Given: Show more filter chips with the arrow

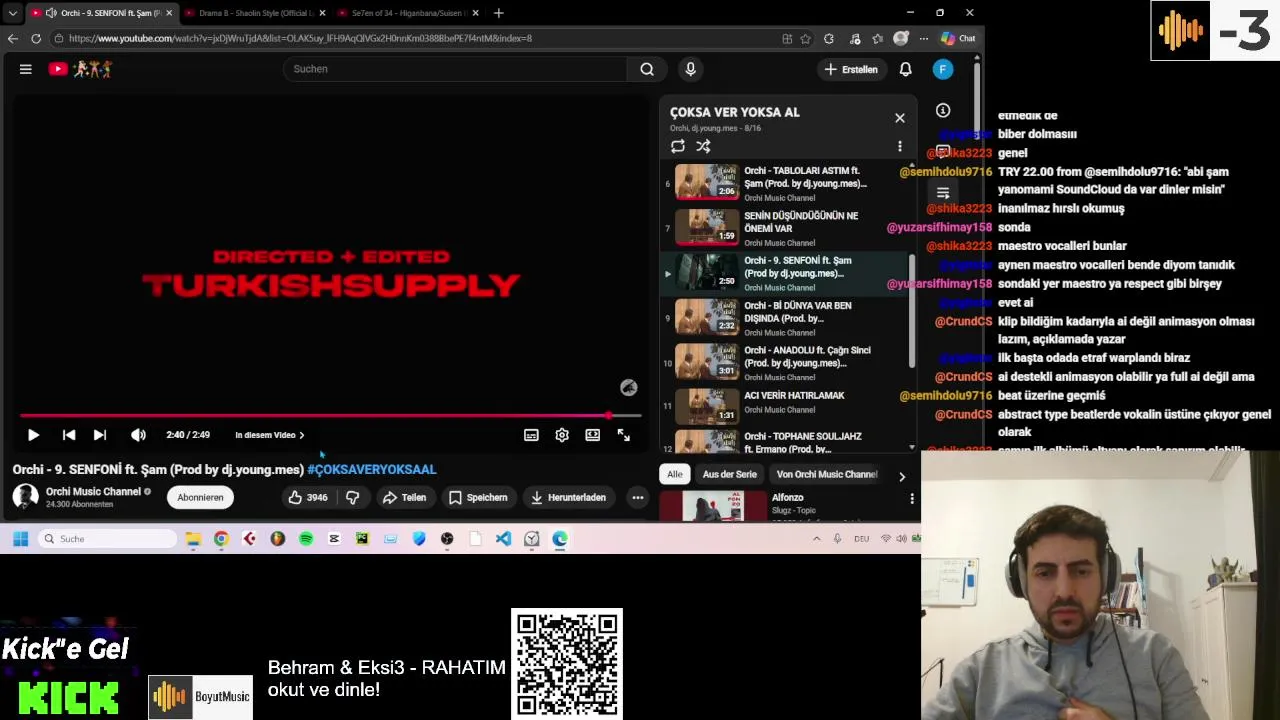Looking at the screenshot, I should click(x=902, y=476).
